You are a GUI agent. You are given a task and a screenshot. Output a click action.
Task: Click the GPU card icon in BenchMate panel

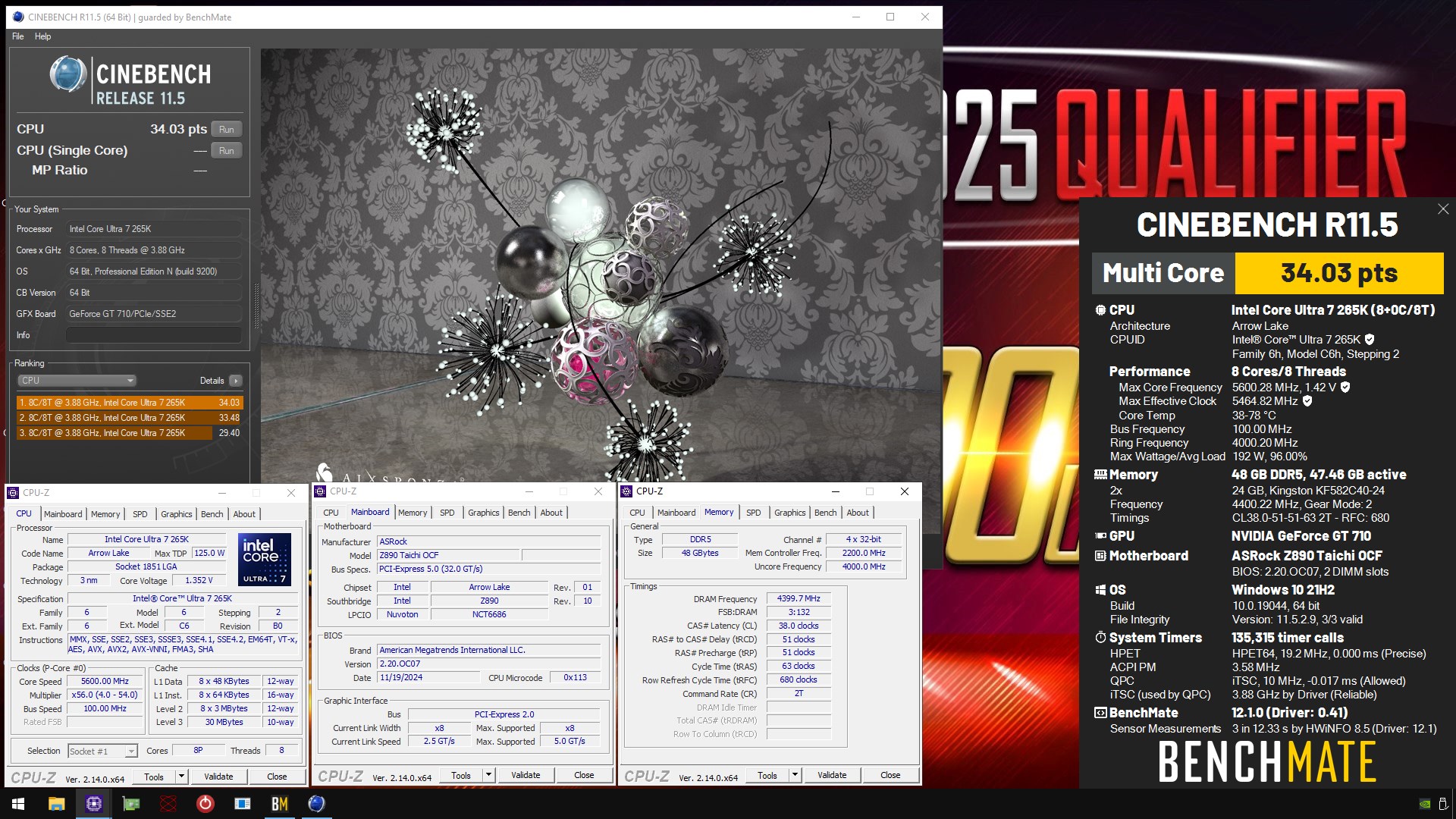click(1100, 535)
